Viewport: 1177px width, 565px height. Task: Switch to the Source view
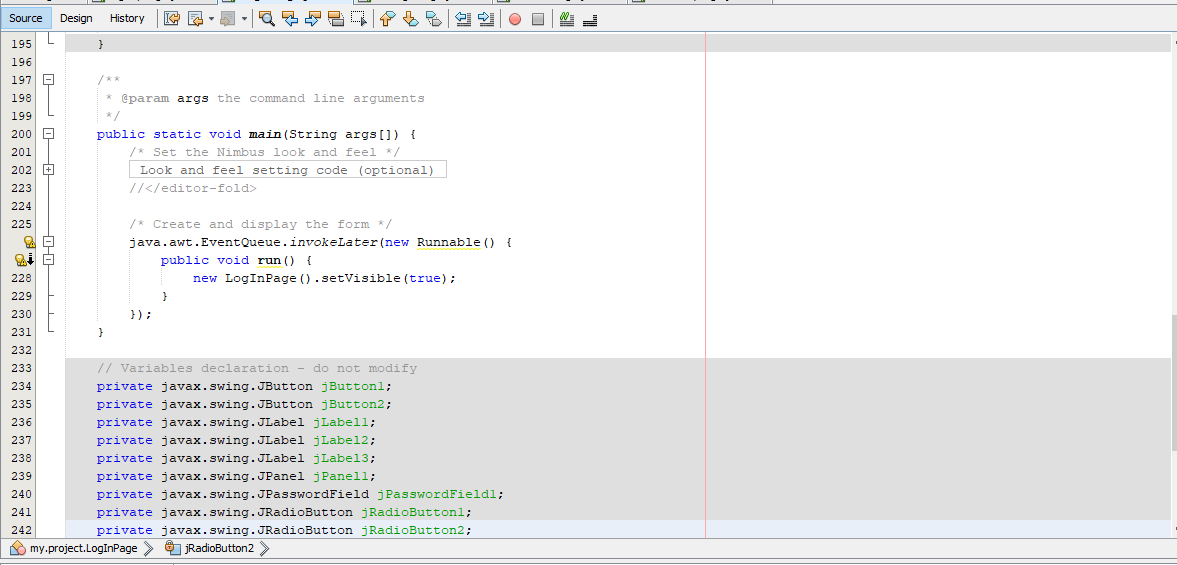(26, 19)
